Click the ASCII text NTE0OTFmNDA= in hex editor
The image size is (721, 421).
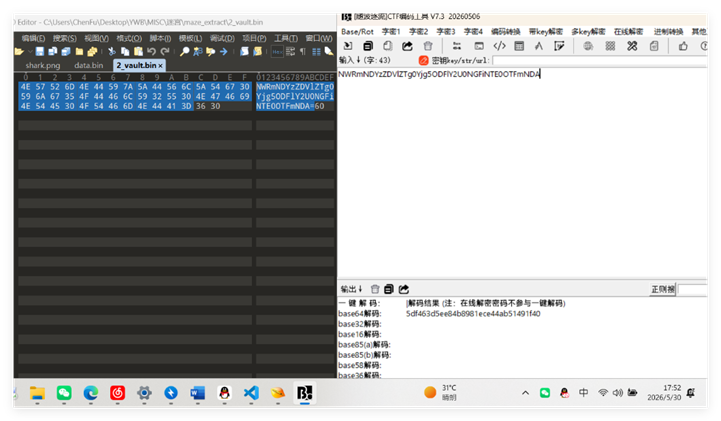(x=285, y=106)
